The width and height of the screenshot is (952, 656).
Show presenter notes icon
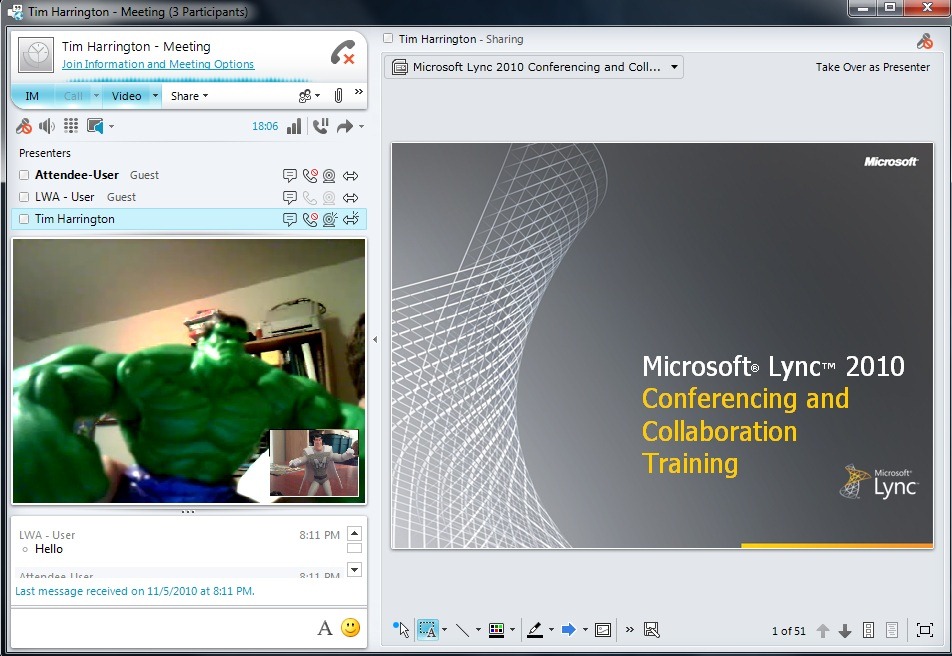(892, 630)
